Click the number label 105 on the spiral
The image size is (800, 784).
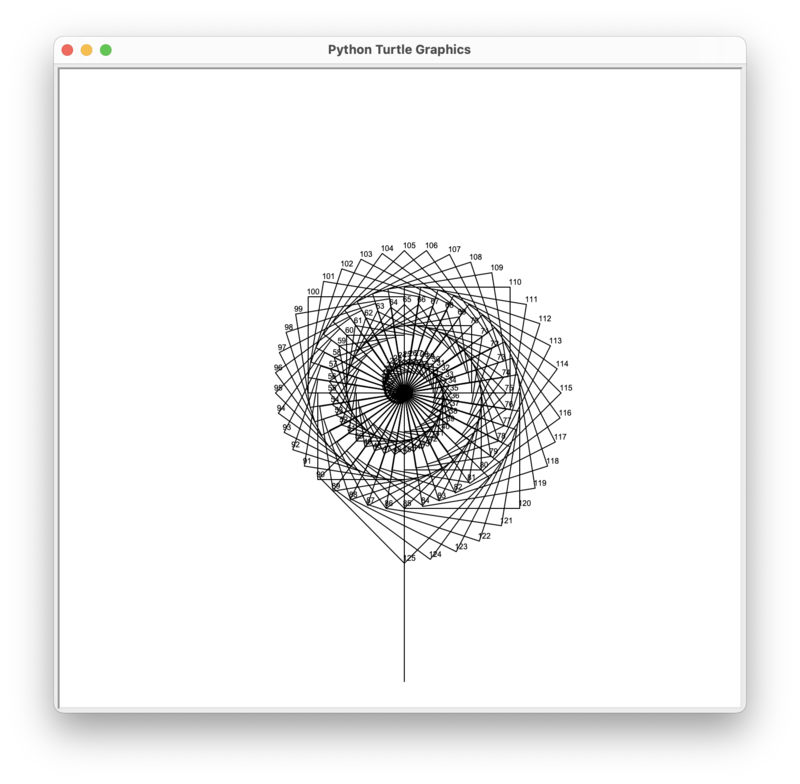tap(409, 245)
